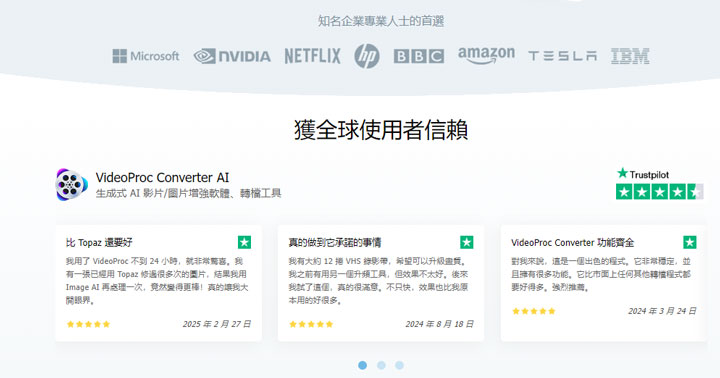Screen dimensions: 720x378
Task: Click green Trustpilot star on Topaz review card
Action: [244, 242]
